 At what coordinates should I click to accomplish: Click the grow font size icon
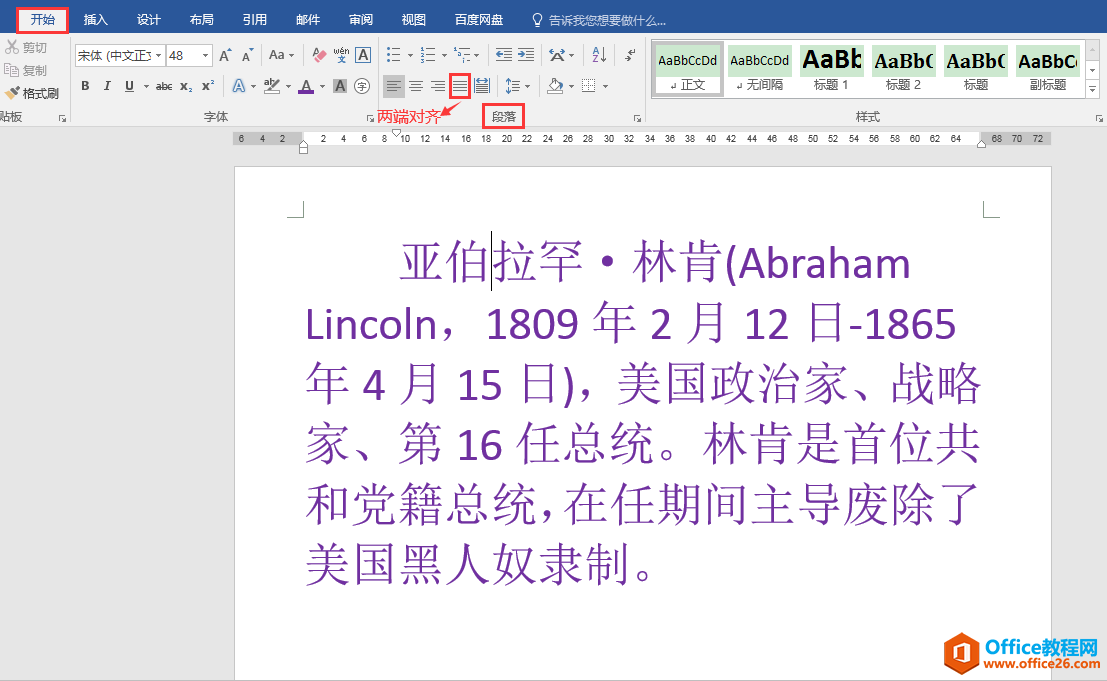click(225, 55)
